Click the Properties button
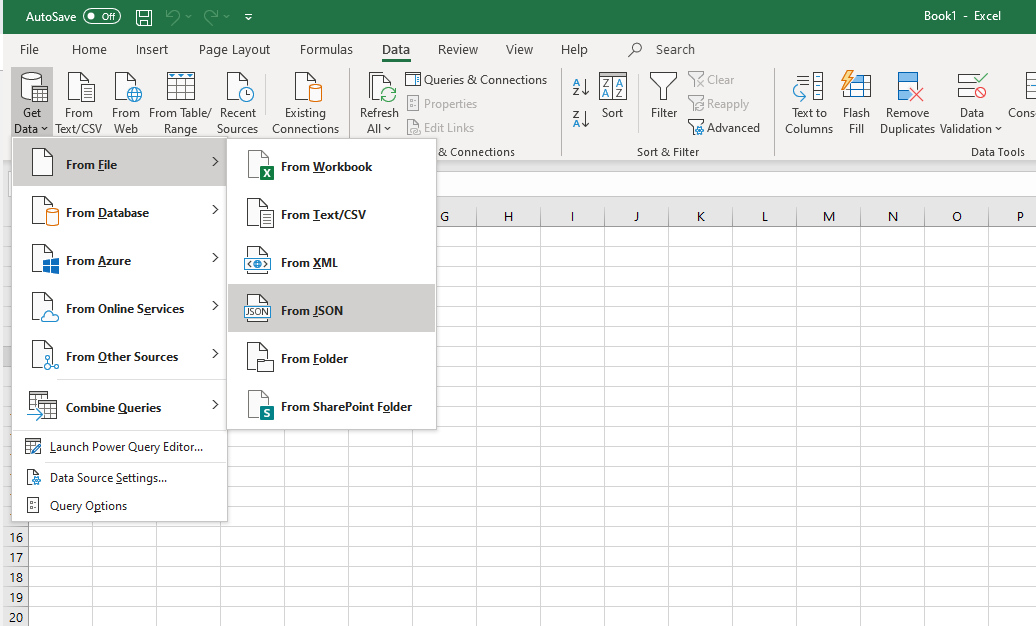 click(441, 103)
